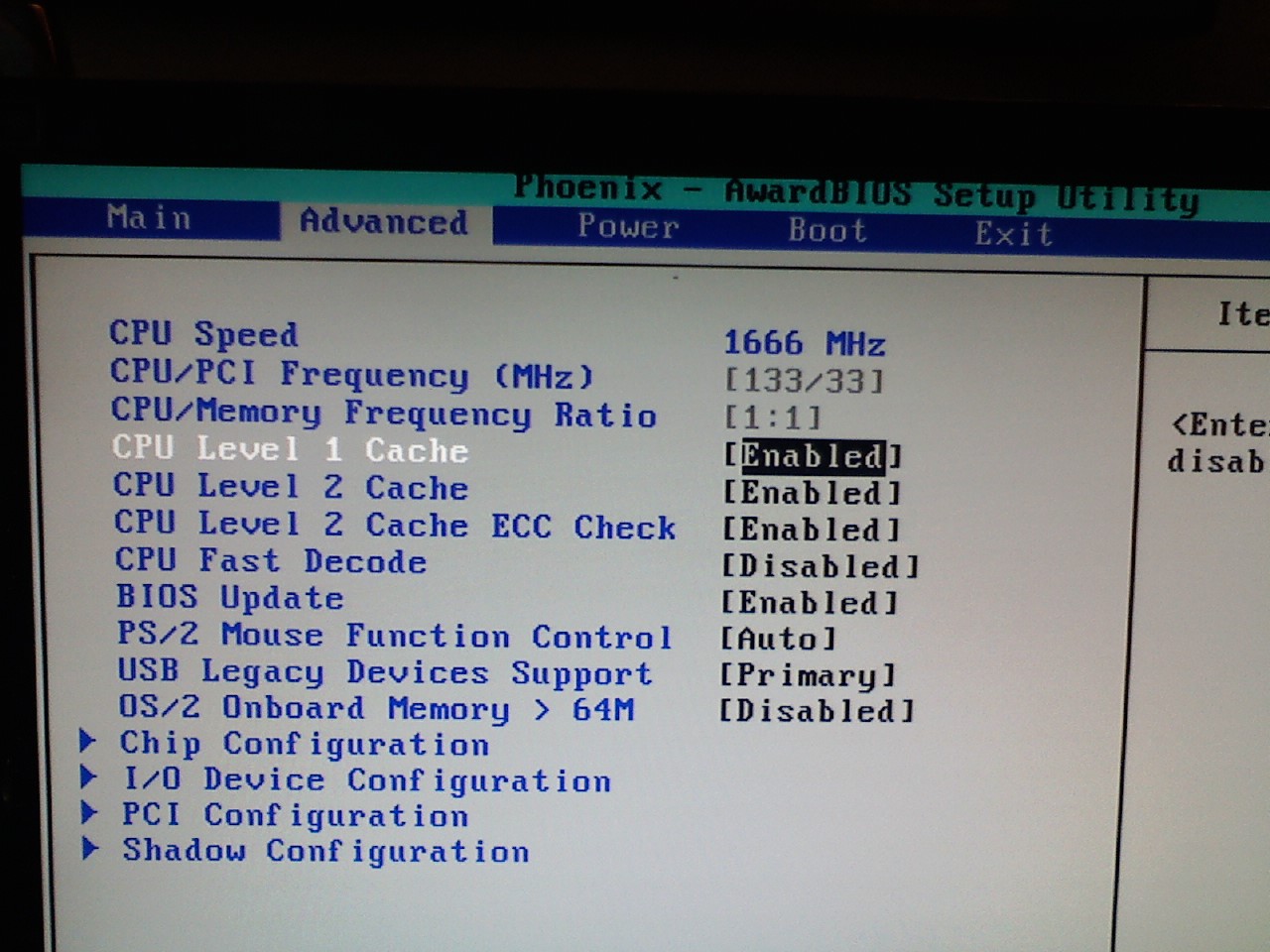
Task: Change PS/2 Mouse Function Control Auto value
Action: [779, 638]
